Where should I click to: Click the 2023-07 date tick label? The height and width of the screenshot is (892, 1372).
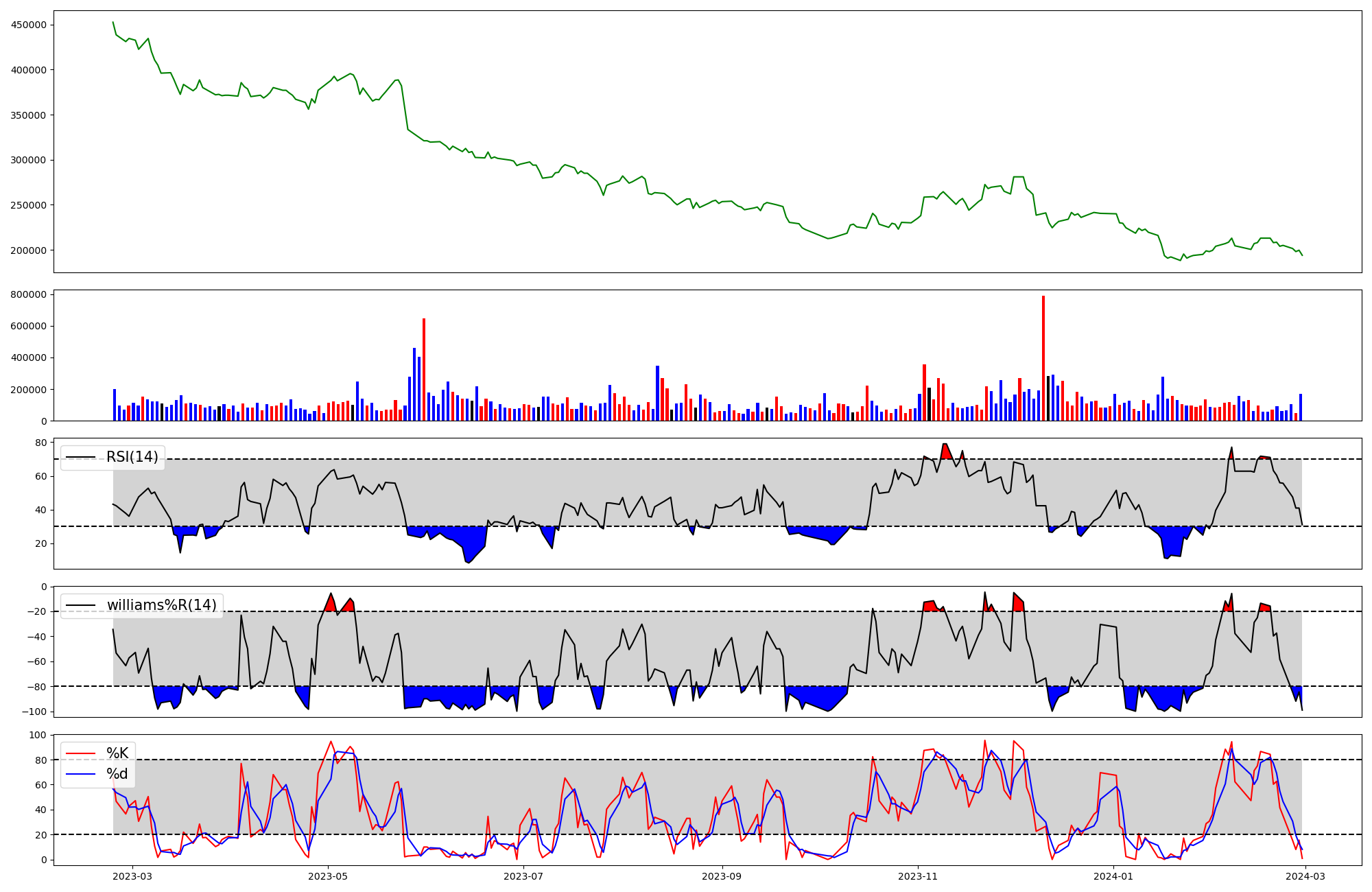pos(523,876)
